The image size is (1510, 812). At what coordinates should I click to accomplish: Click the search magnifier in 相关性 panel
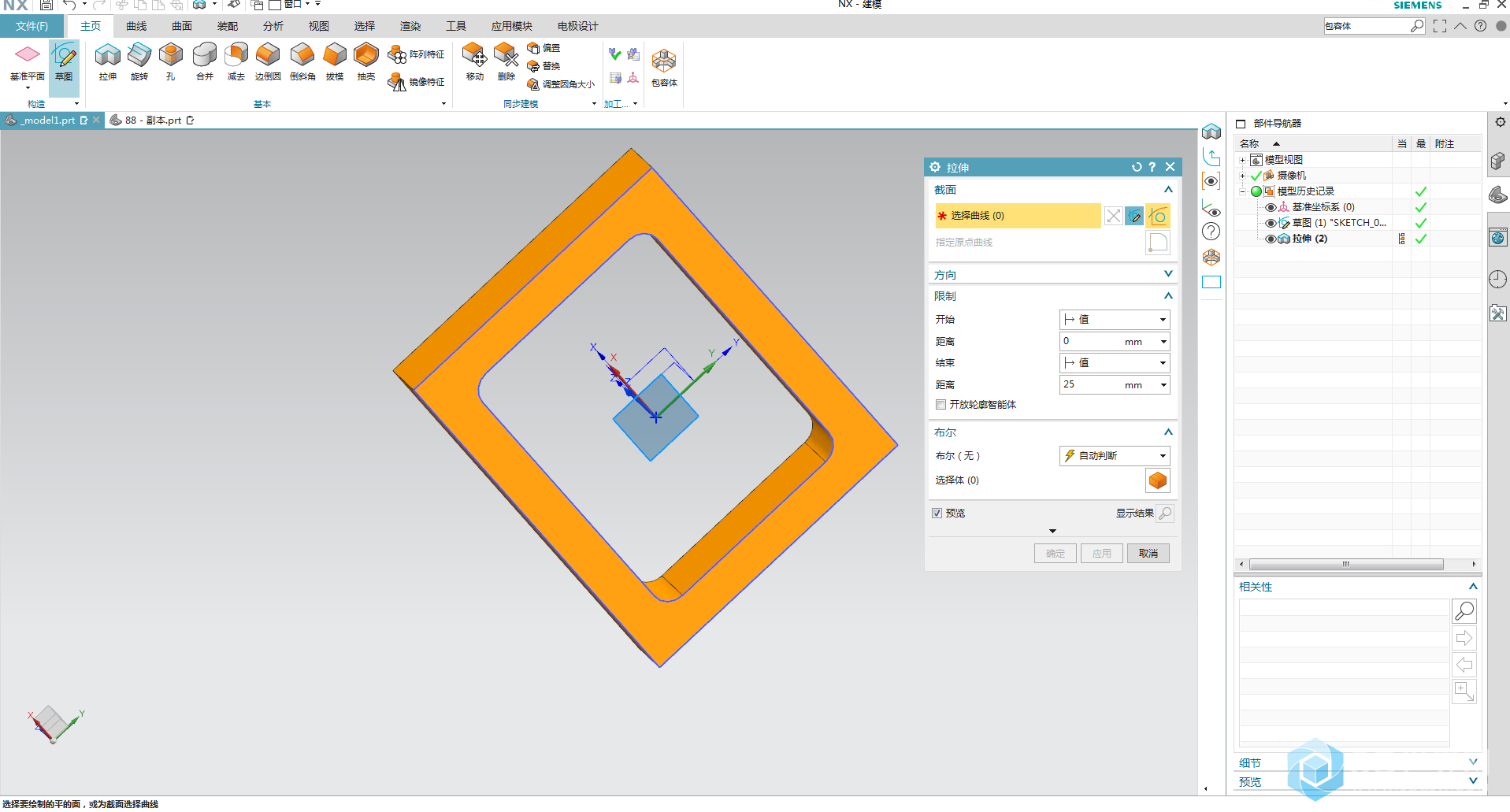click(x=1464, y=611)
